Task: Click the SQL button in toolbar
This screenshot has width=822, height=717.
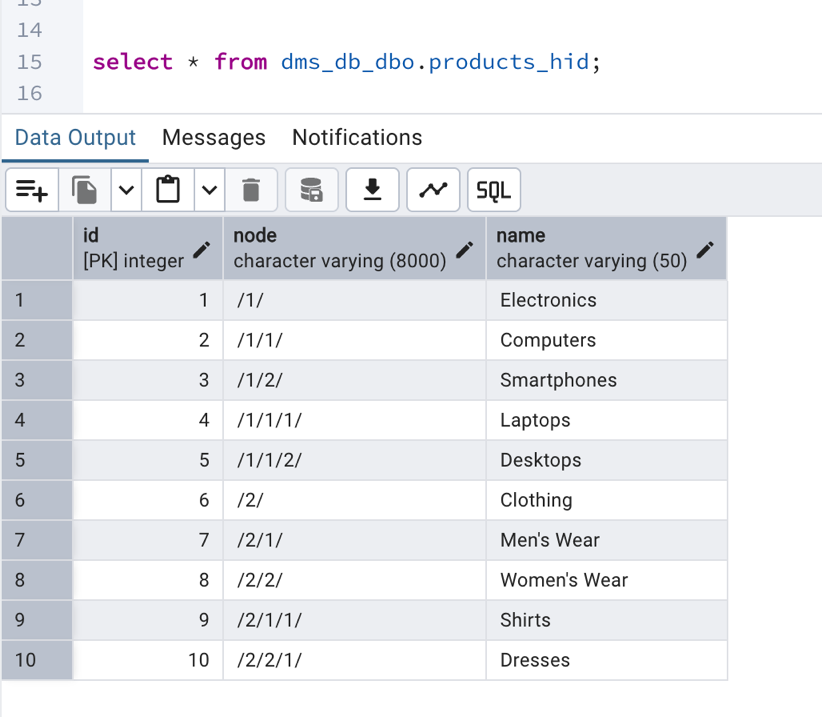Action: point(494,190)
